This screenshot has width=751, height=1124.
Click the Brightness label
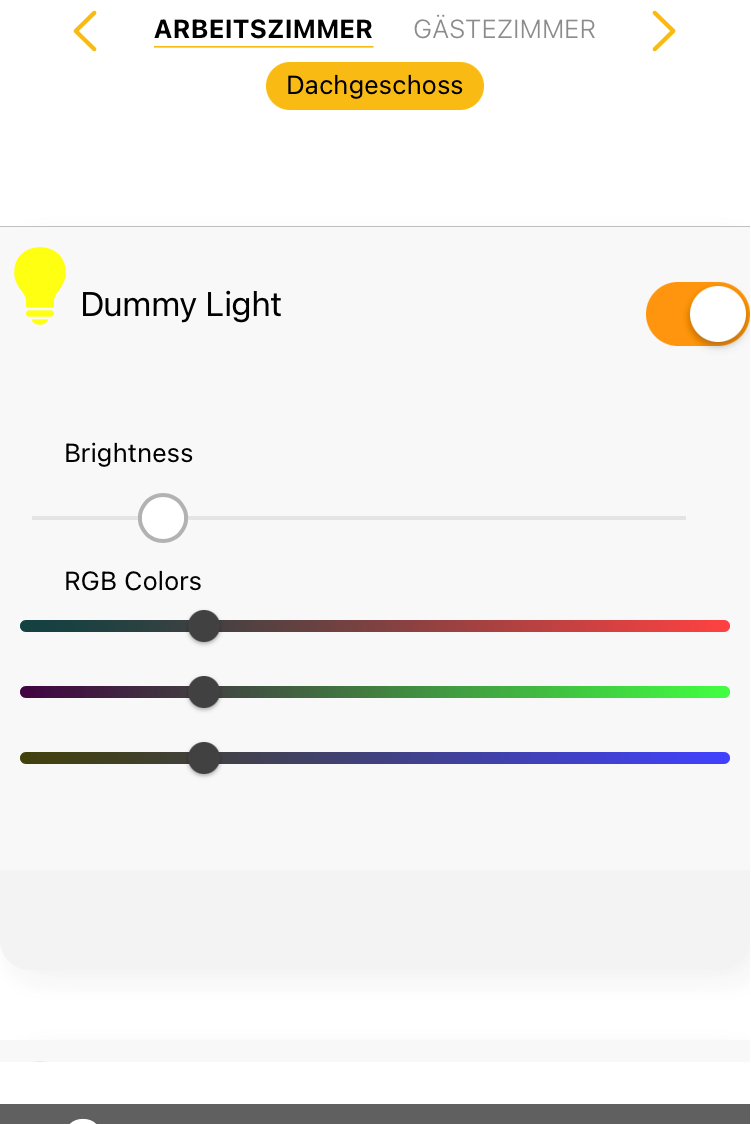point(128,453)
